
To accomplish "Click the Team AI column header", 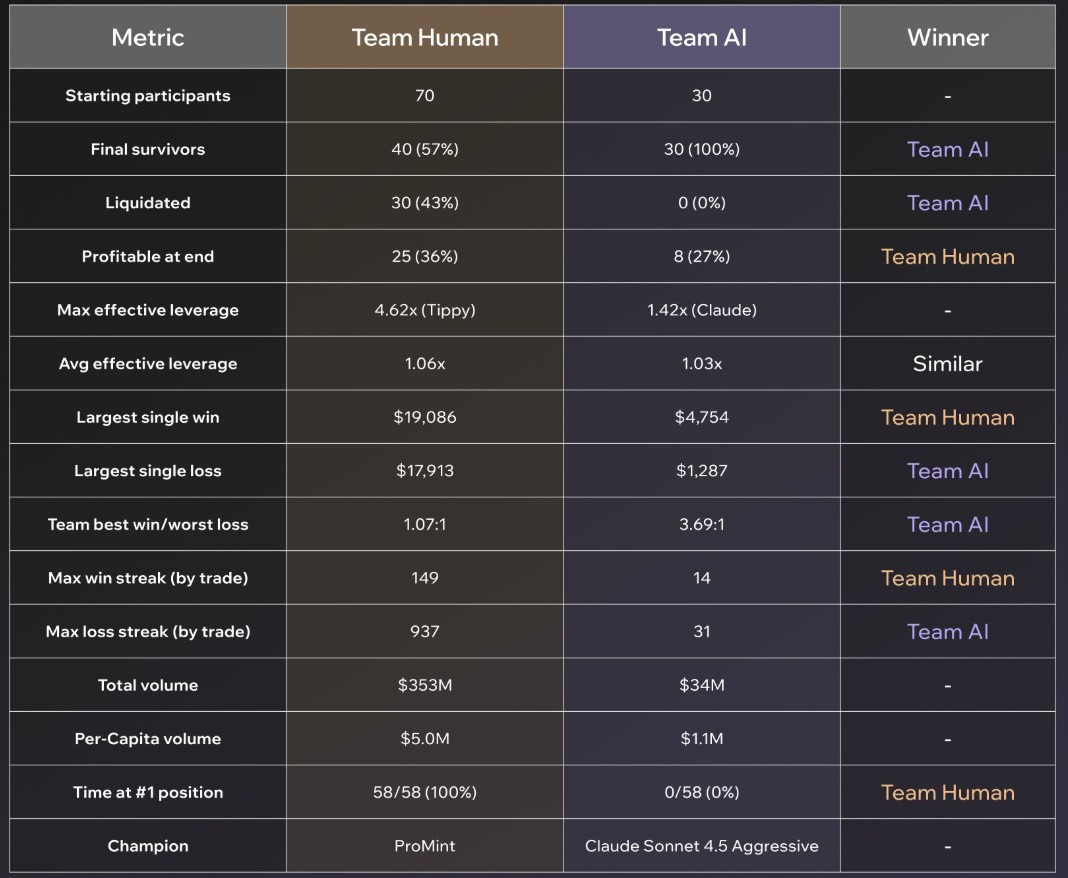I will (702, 38).
